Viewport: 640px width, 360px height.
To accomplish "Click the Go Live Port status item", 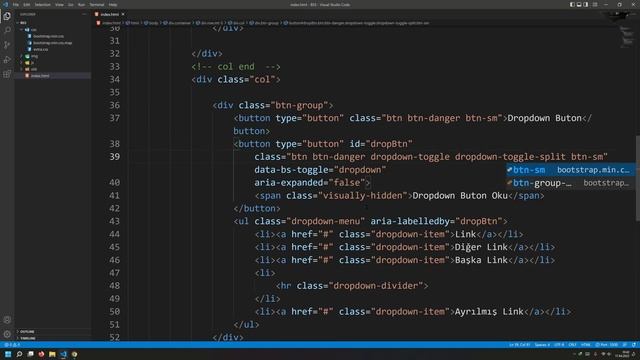I will 607,345.
